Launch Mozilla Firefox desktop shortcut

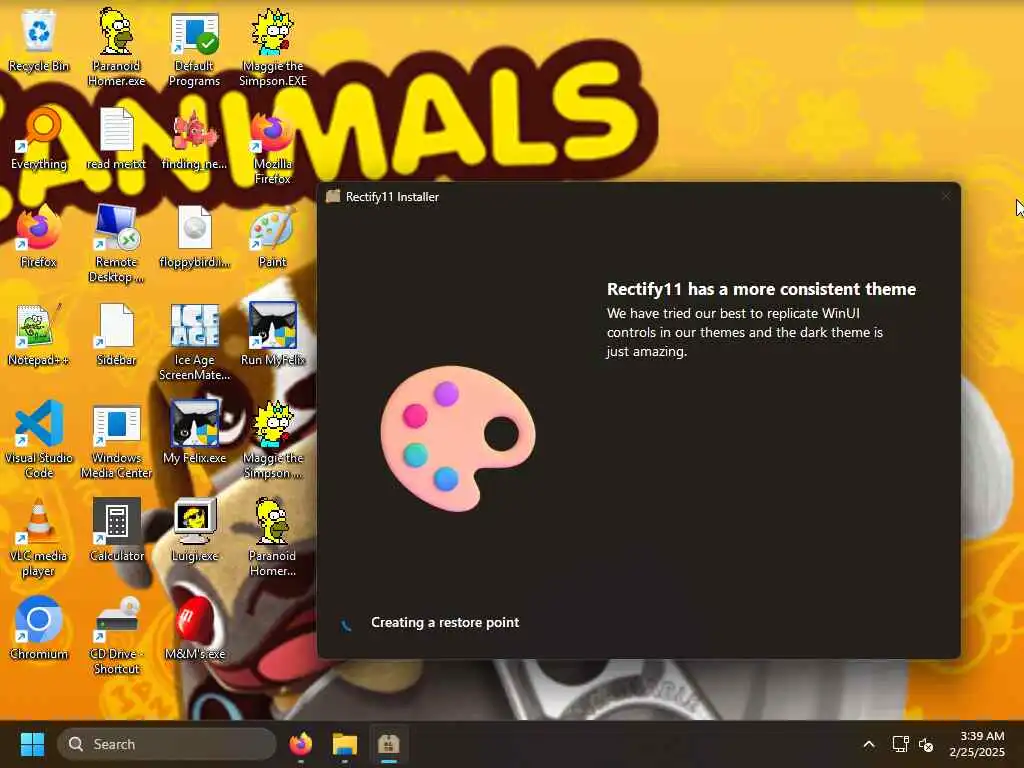point(272,146)
